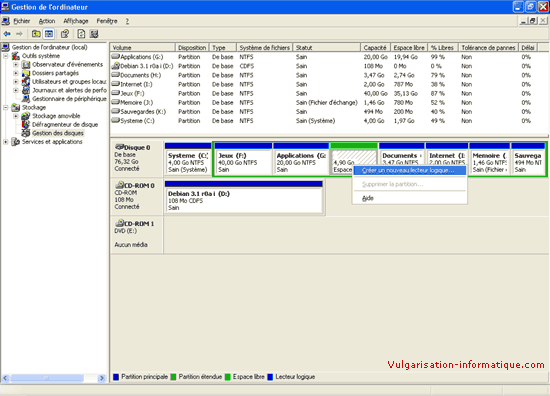Click the Debian 3.1 CD volume icon in list

(116, 66)
